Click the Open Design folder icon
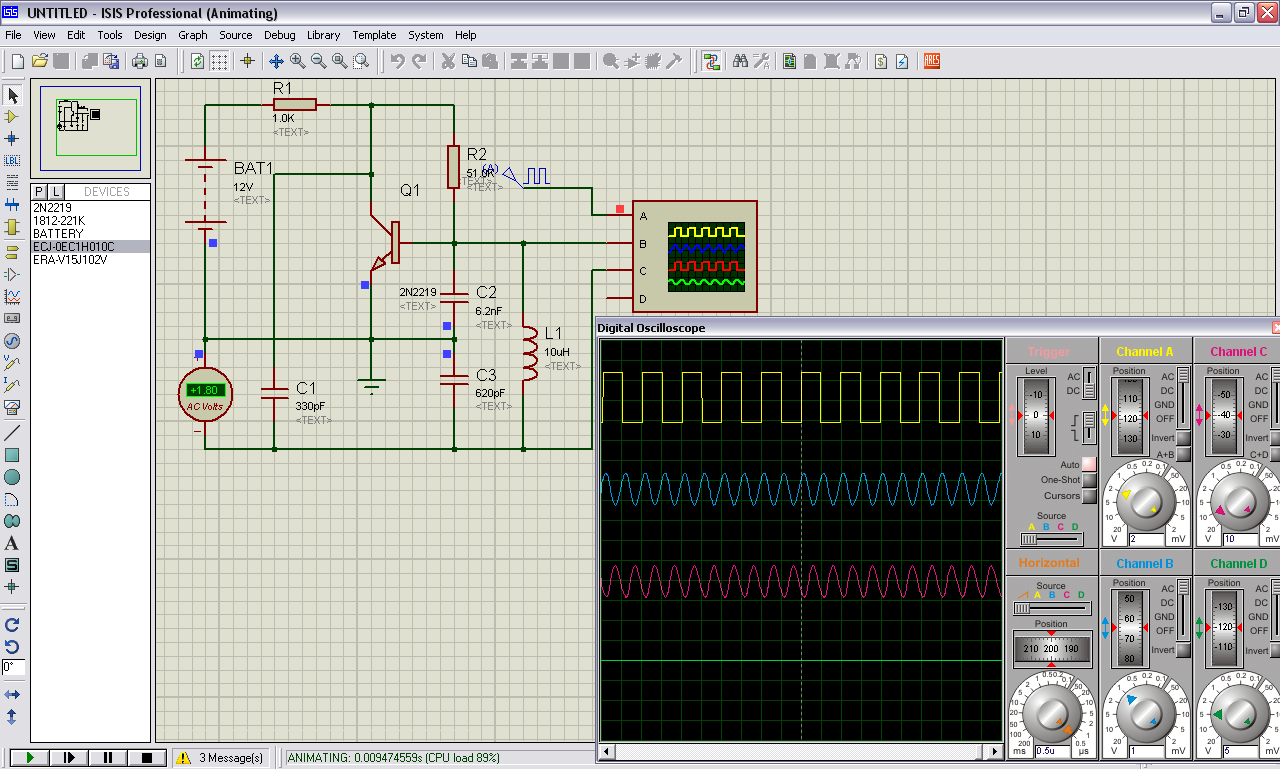Image resolution: width=1280 pixels, height=769 pixels. (x=40, y=61)
